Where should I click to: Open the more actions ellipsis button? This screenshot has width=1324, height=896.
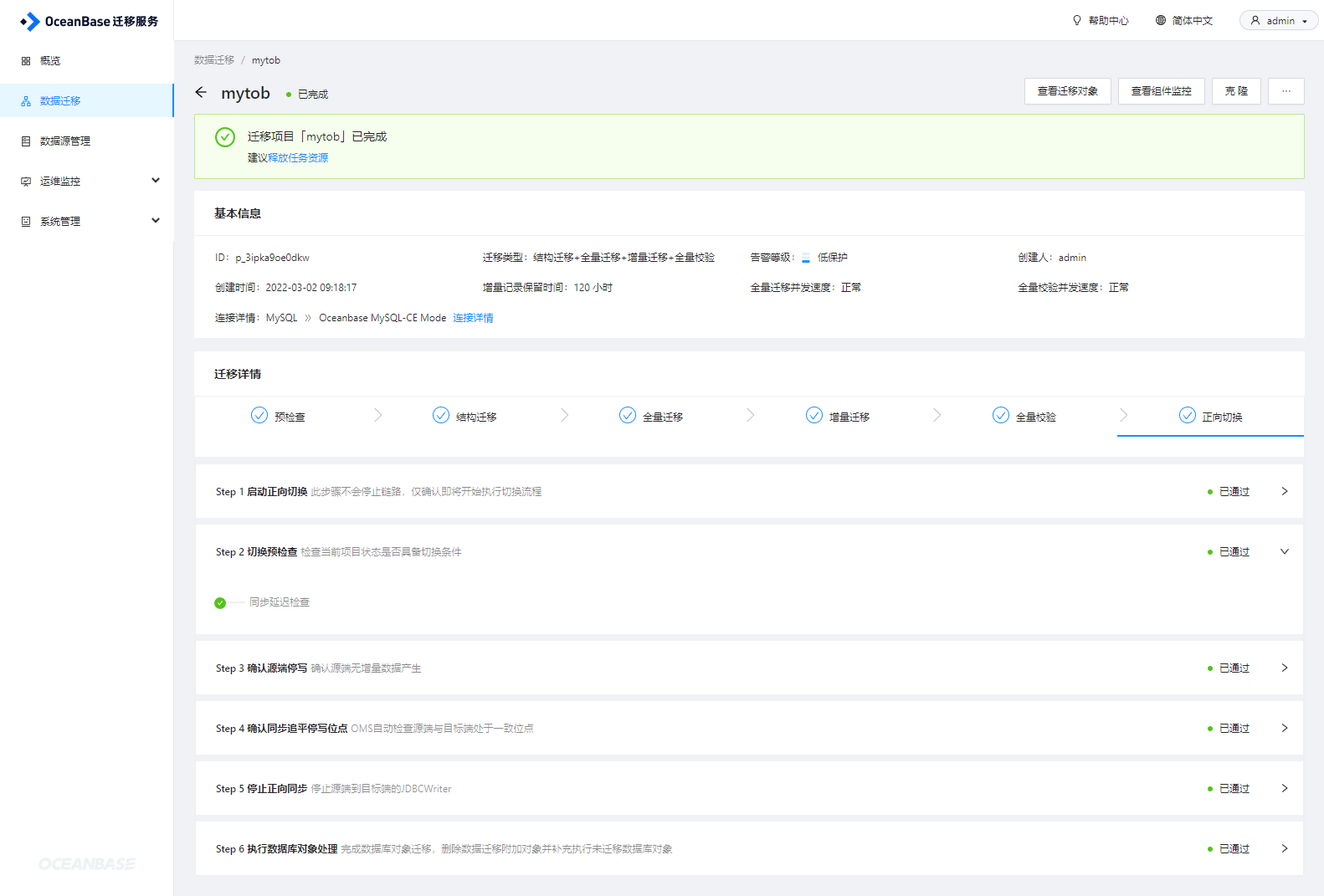(x=1286, y=91)
